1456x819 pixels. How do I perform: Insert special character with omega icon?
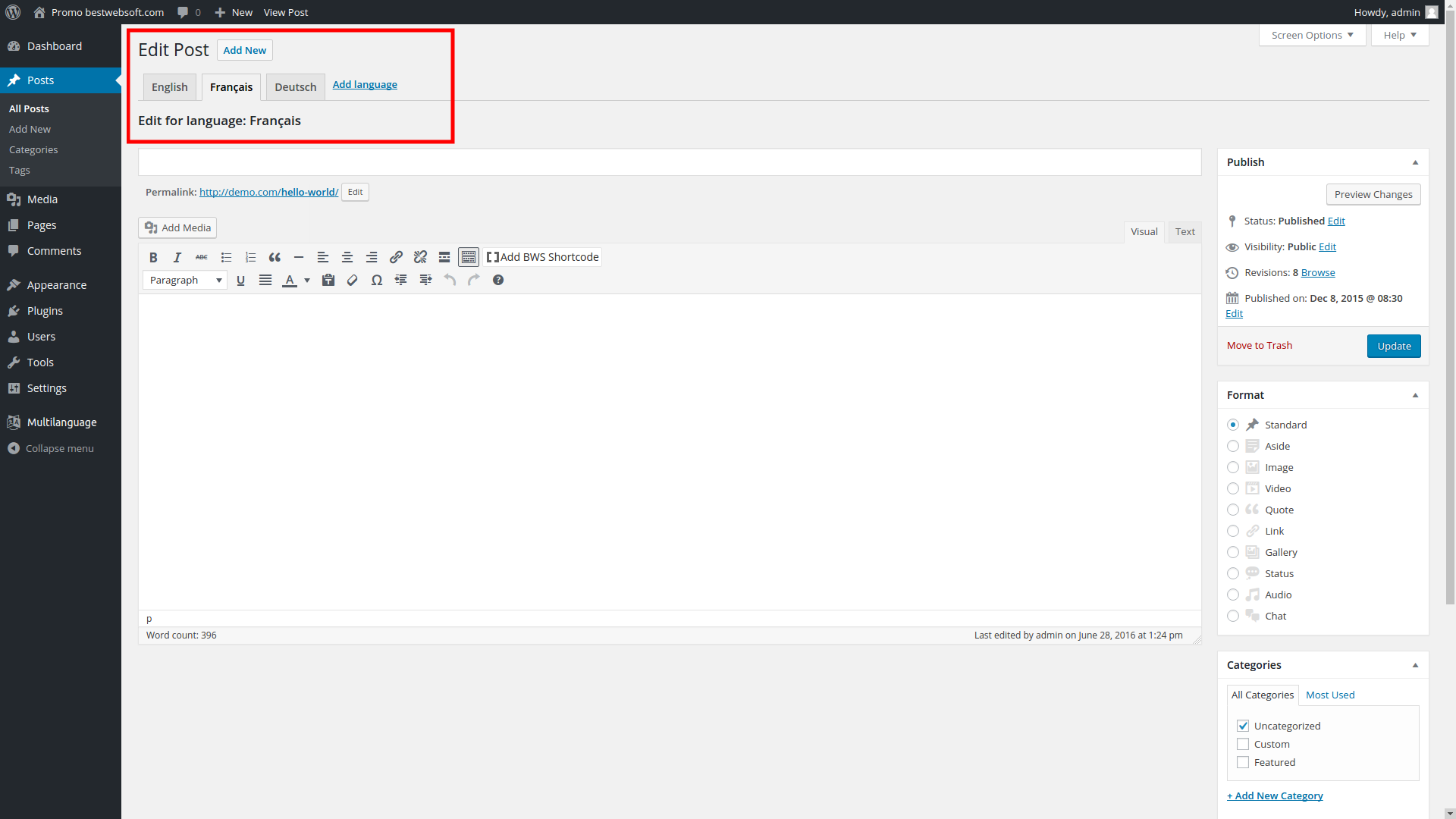pyautogui.click(x=377, y=280)
